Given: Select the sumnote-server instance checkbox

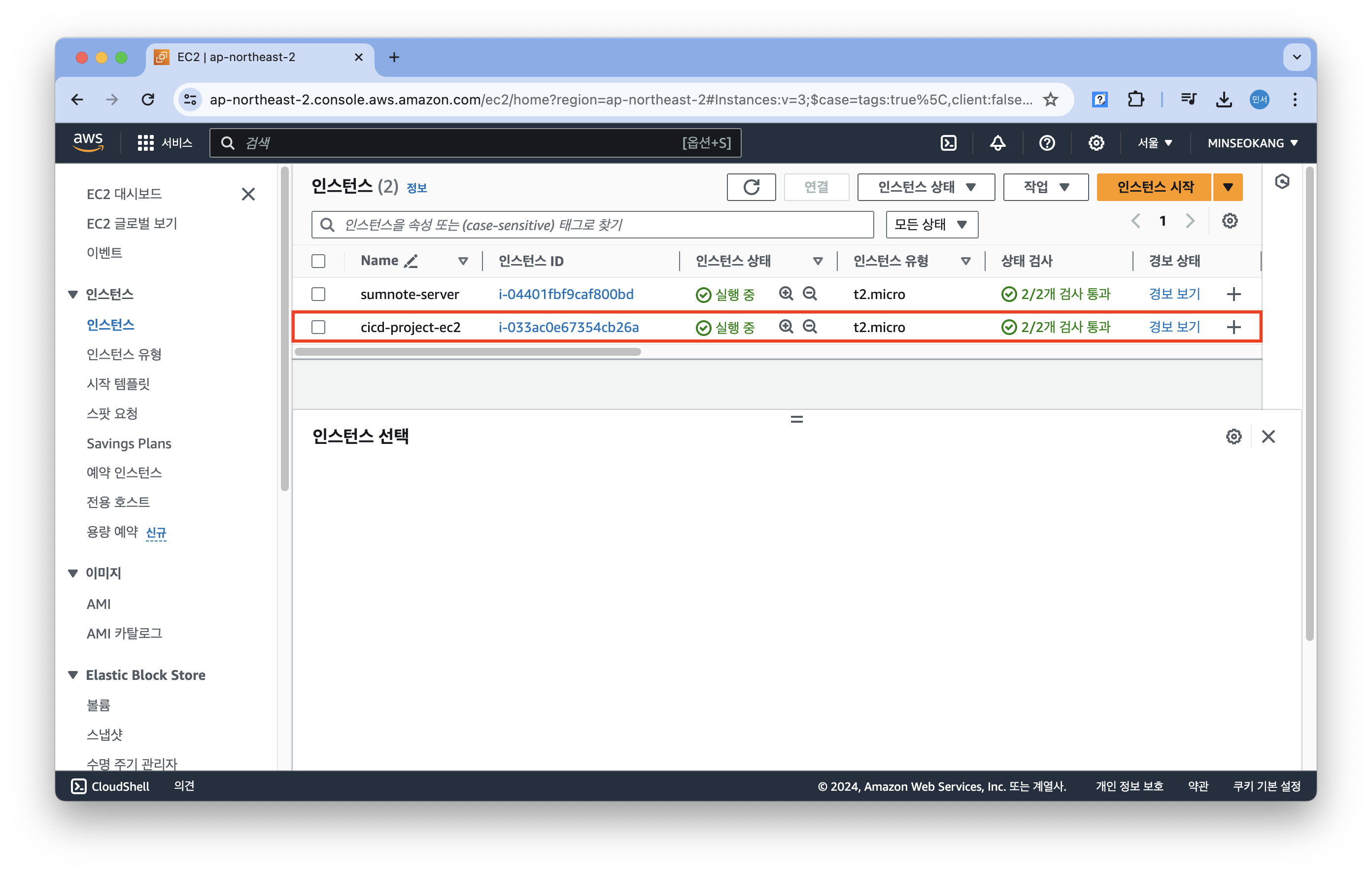Looking at the screenshot, I should coord(318,294).
